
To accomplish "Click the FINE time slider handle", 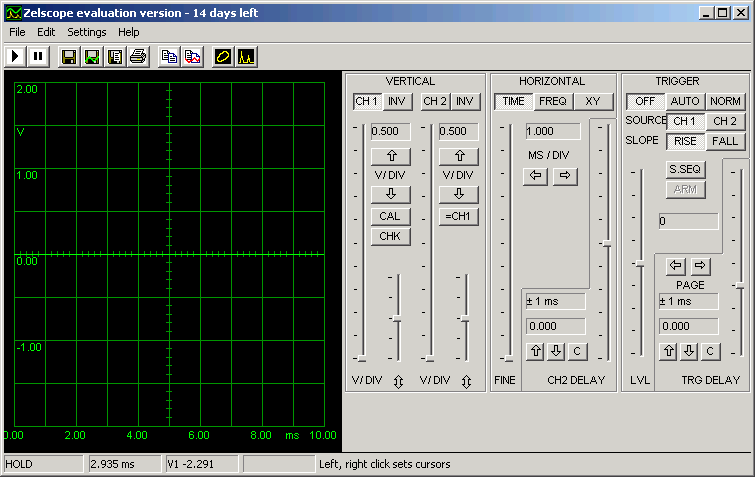I will coord(508,359).
